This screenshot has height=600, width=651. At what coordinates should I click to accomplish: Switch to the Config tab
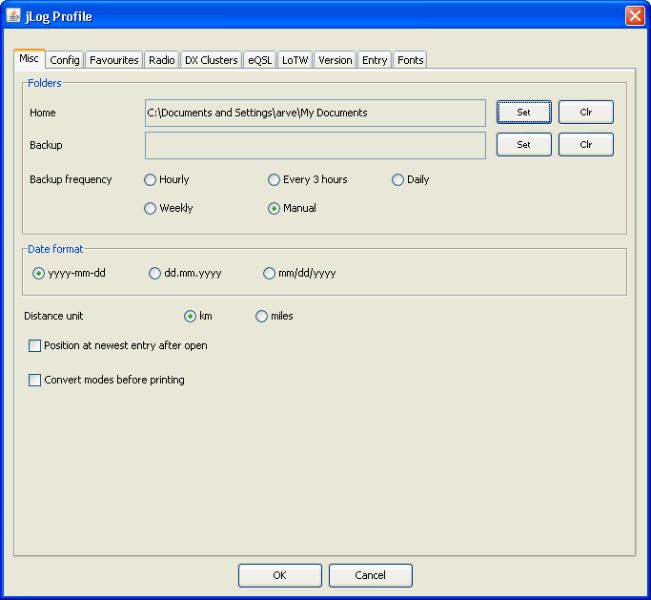[x=65, y=60]
